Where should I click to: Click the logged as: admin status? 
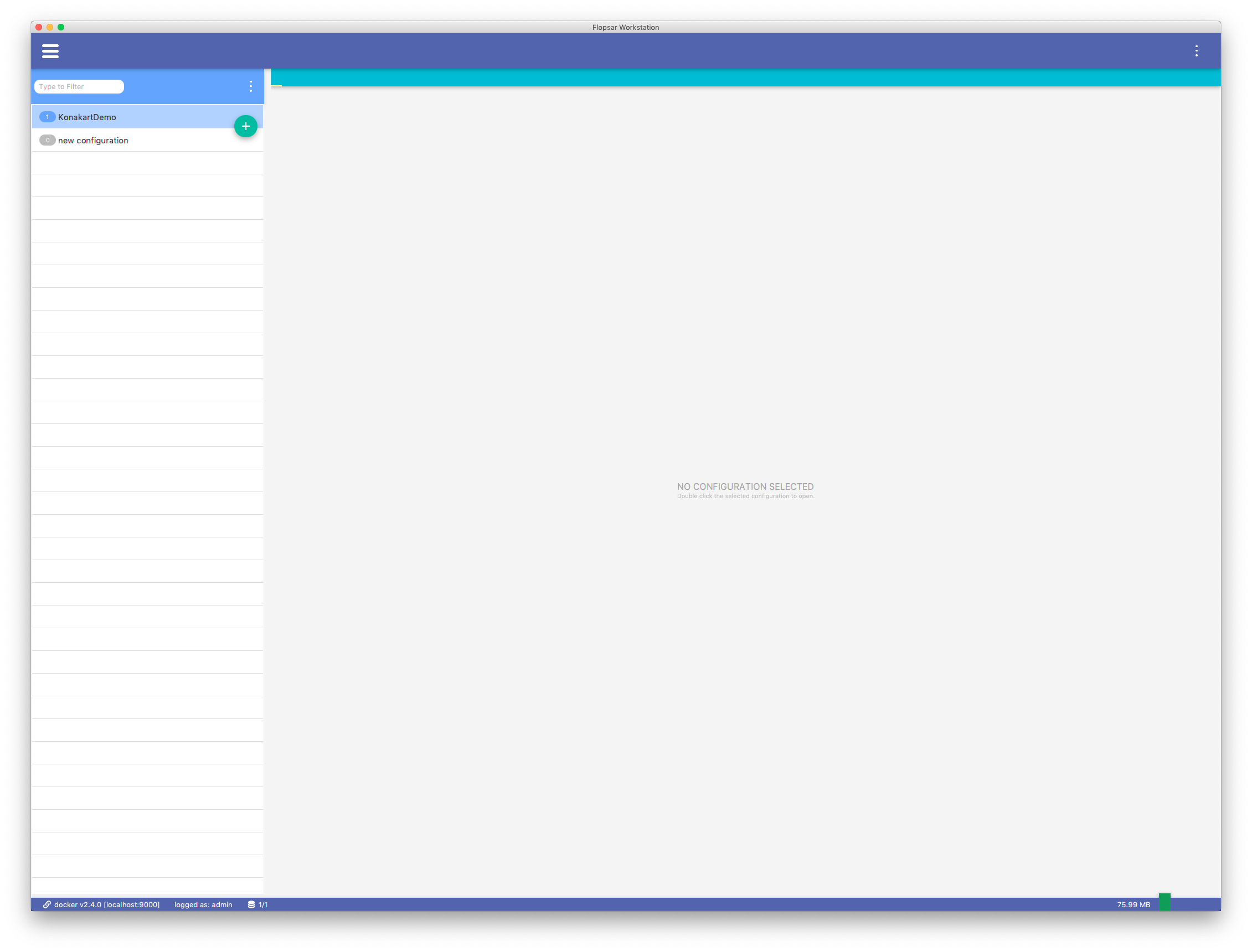(203, 904)
